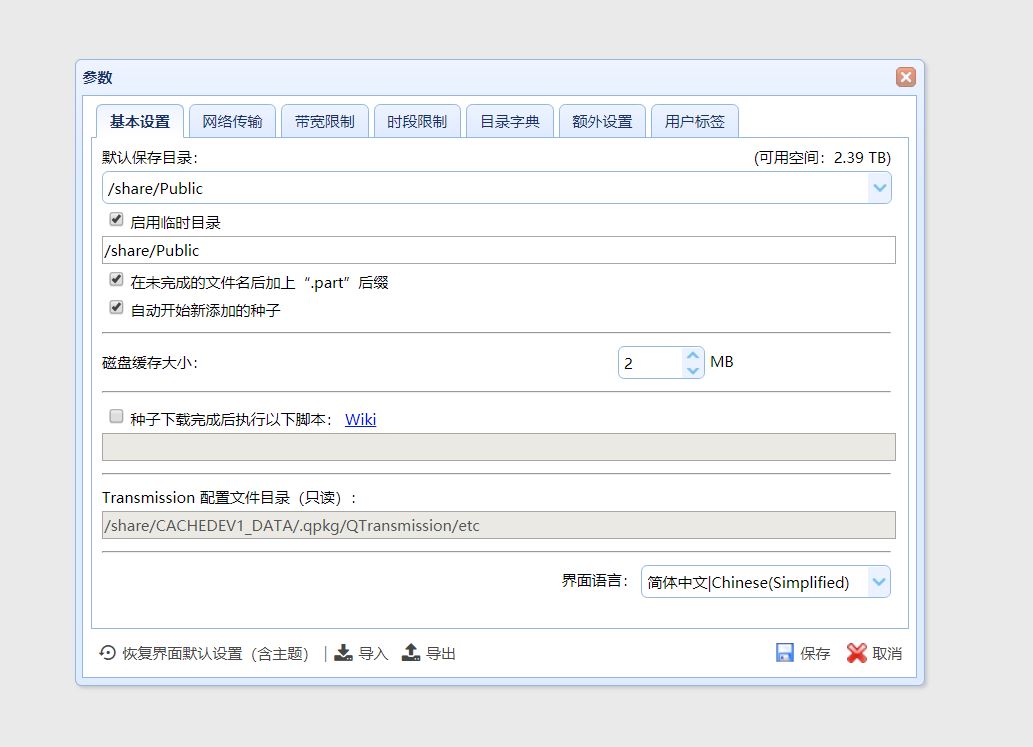Viewport: 1033px width, 747px height.
Task: Click the Wiki link
Action: tap(360, 419)
